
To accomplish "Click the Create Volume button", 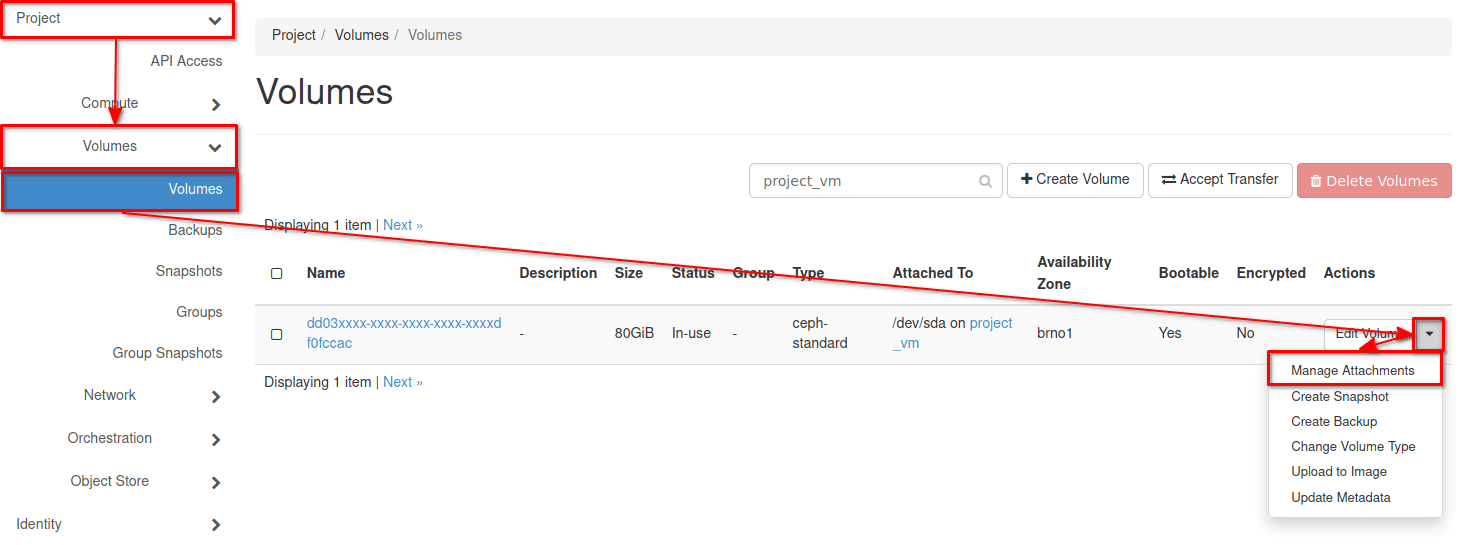I will (1074, 180).
